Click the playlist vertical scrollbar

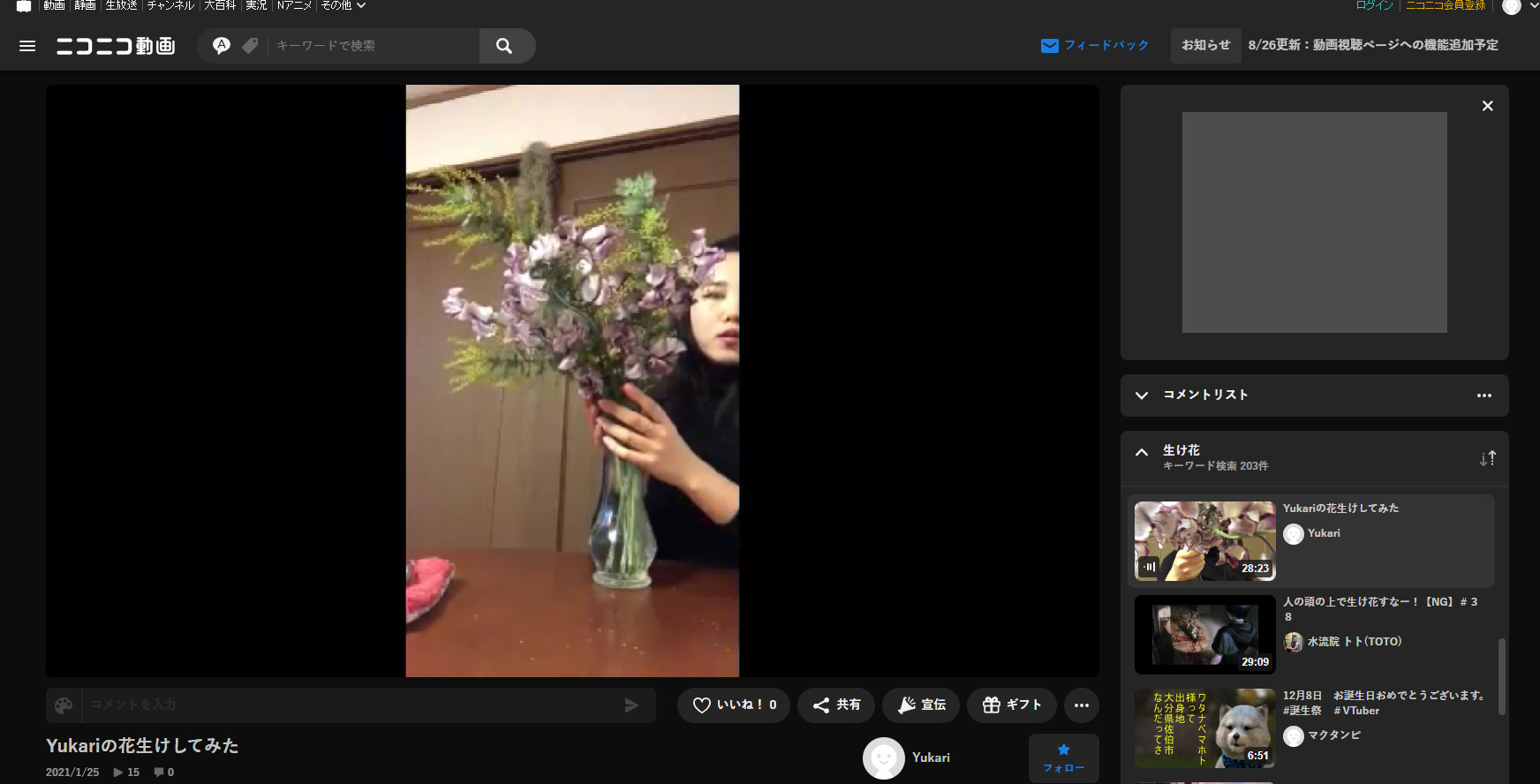coord(1502,676)
